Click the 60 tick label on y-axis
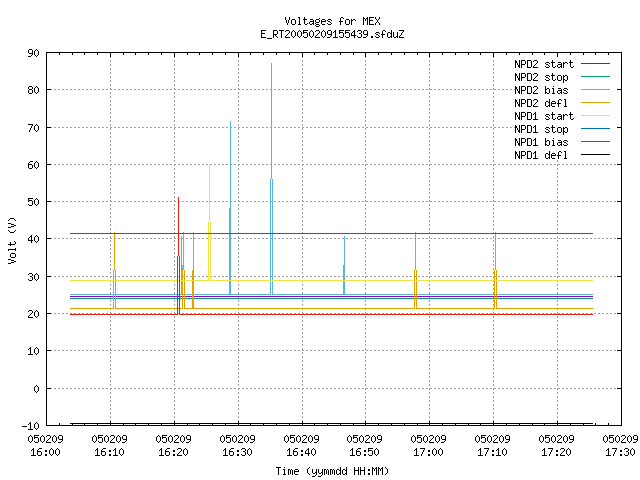640x480 pixels. point(33,165)
